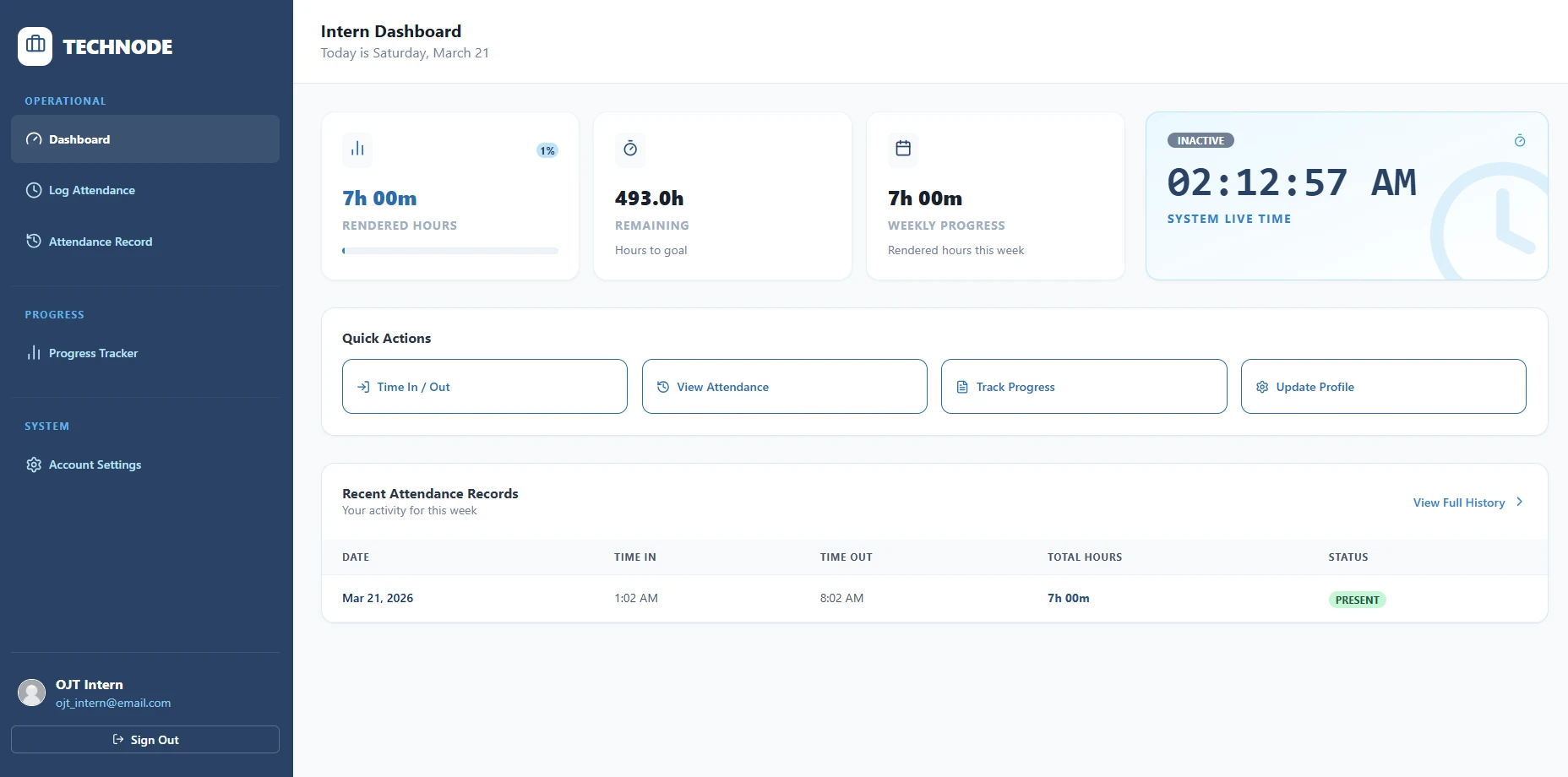Open Account Settings from sidebar
Image resolution: width=1568 pixels, height=777 pixels.
(x=145, y=465)
